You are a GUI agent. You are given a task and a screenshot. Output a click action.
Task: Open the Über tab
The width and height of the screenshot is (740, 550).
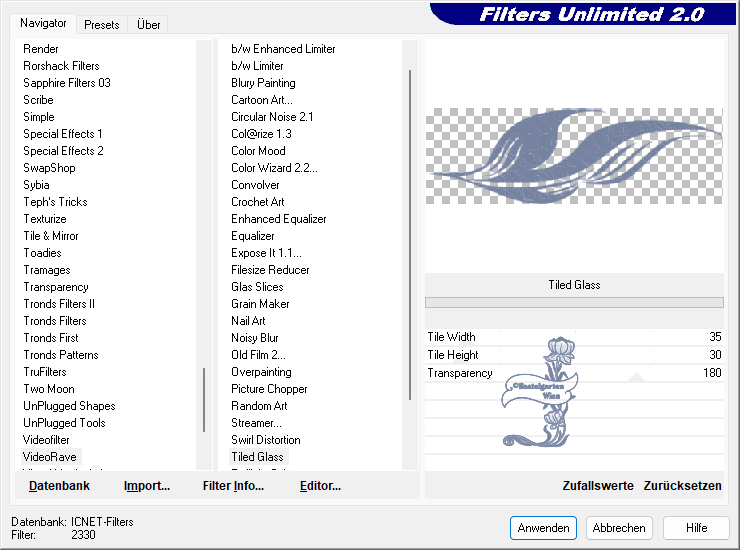[x=149, y=25]
